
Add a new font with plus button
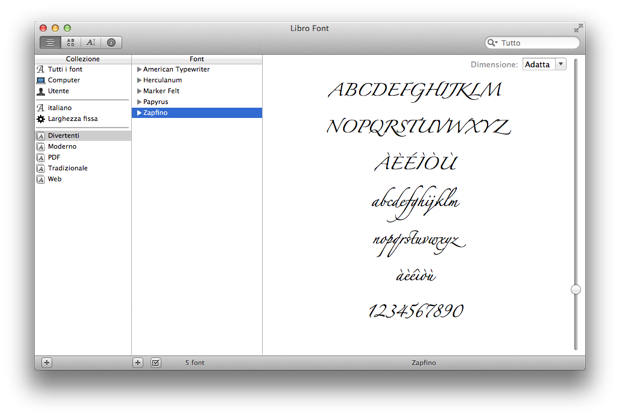coord(138,362)
